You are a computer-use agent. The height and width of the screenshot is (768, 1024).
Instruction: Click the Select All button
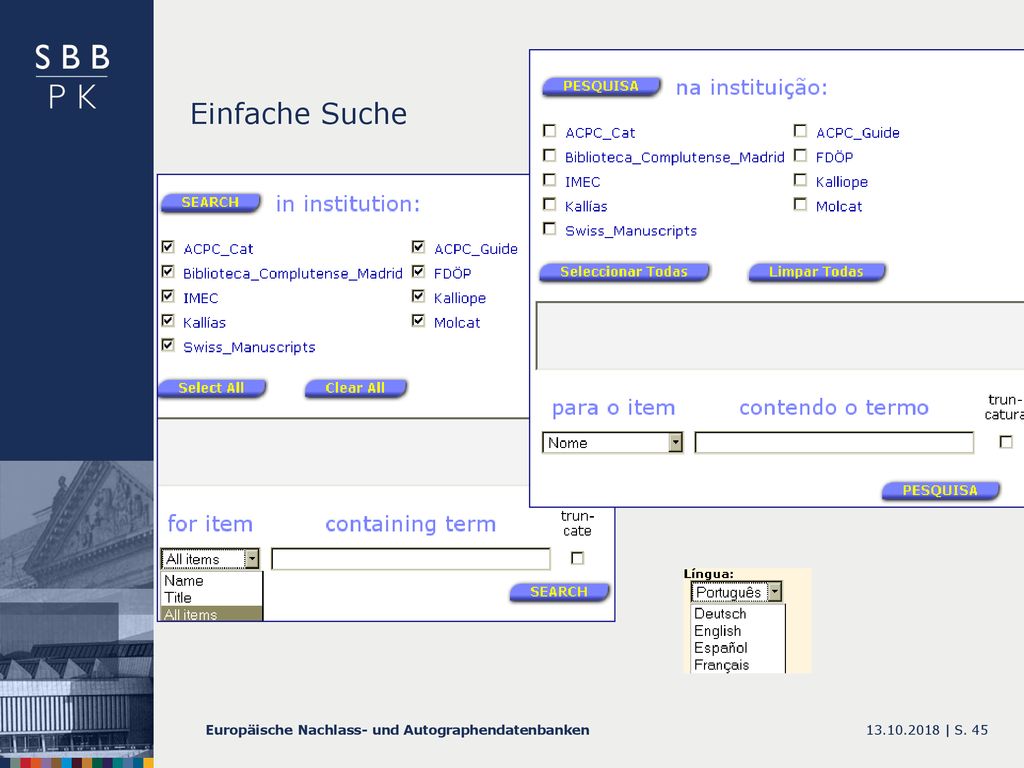point(212,388)
